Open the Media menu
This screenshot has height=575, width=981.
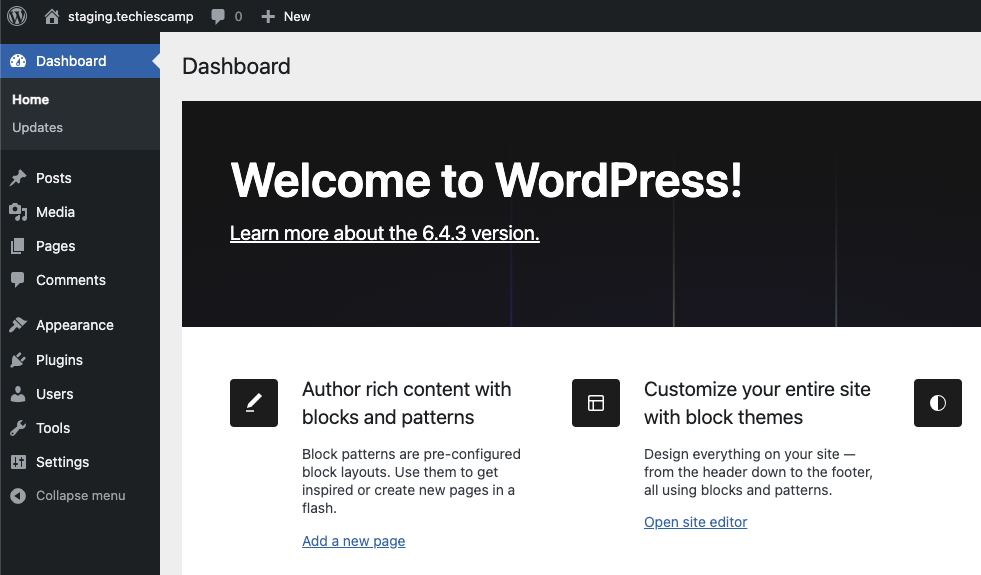tap(55, 212)
